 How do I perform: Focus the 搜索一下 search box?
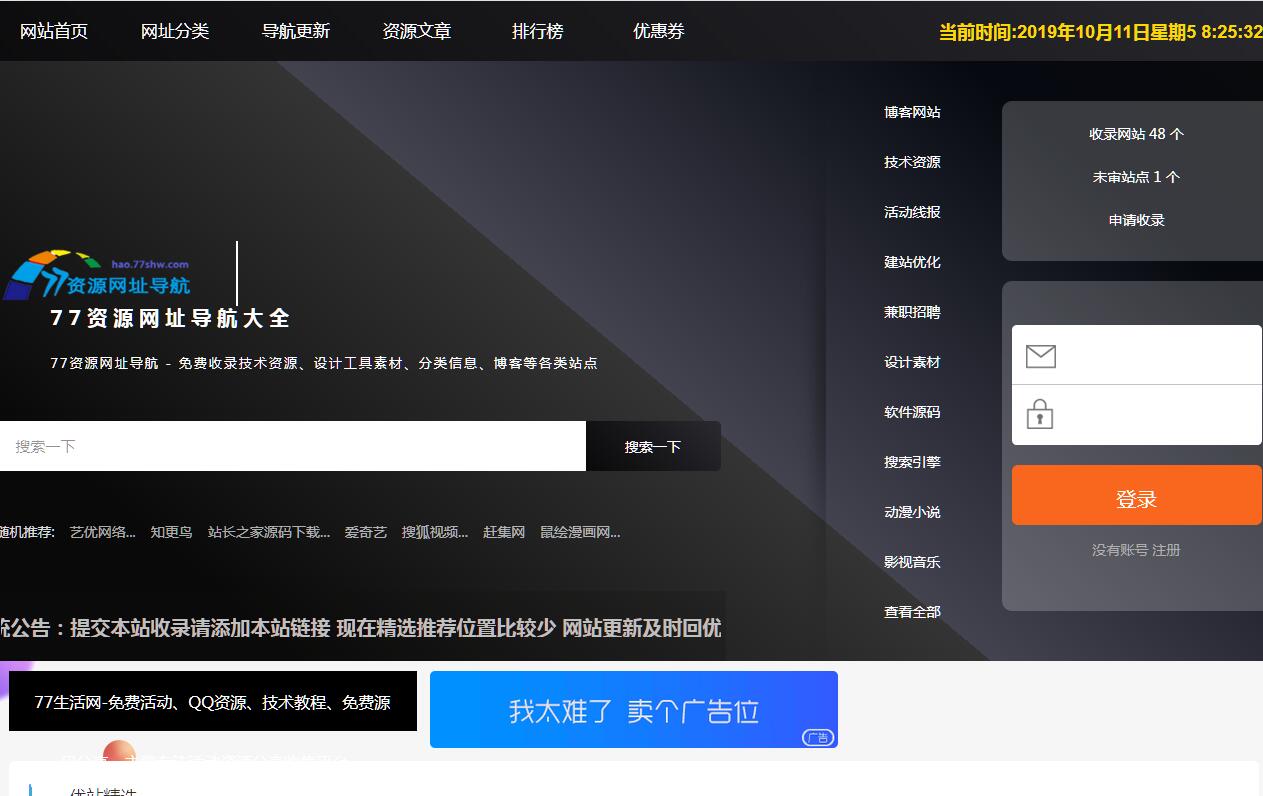[293, 446]
